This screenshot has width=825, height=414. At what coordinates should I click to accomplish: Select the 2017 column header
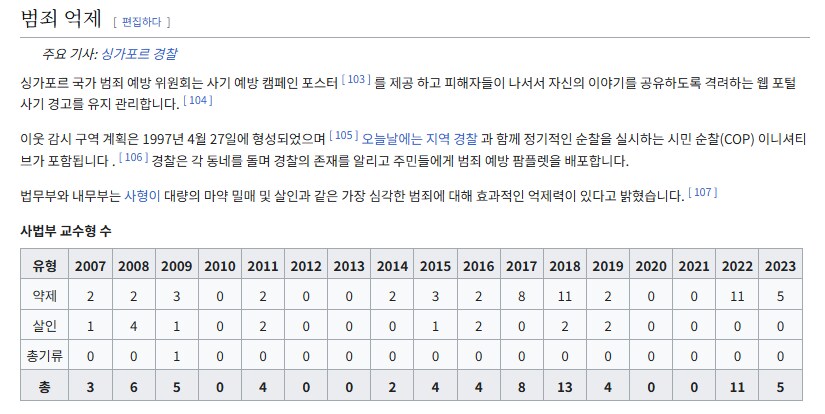click(x=522, y=265)
